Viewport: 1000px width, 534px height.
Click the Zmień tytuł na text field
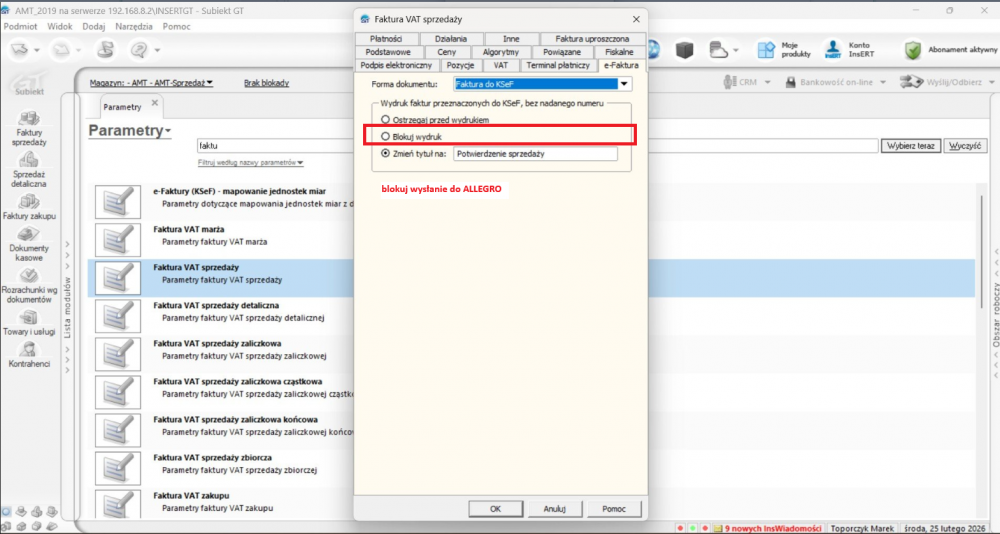(535, 154)
